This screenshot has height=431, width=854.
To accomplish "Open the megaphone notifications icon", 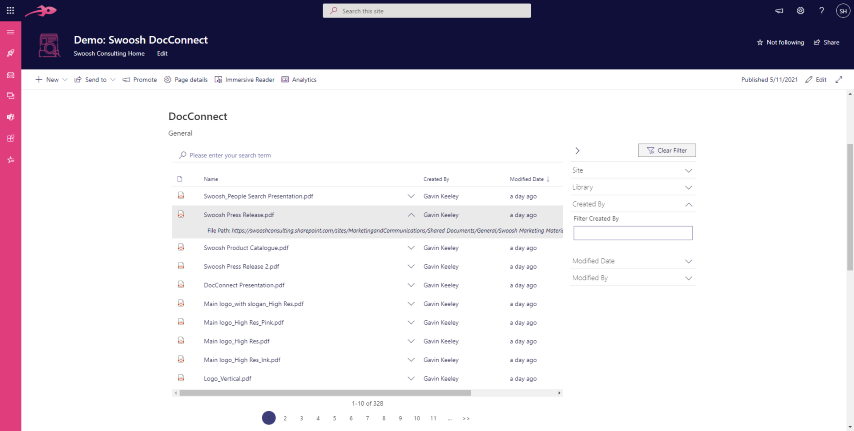I will click(x=779, y=10).
